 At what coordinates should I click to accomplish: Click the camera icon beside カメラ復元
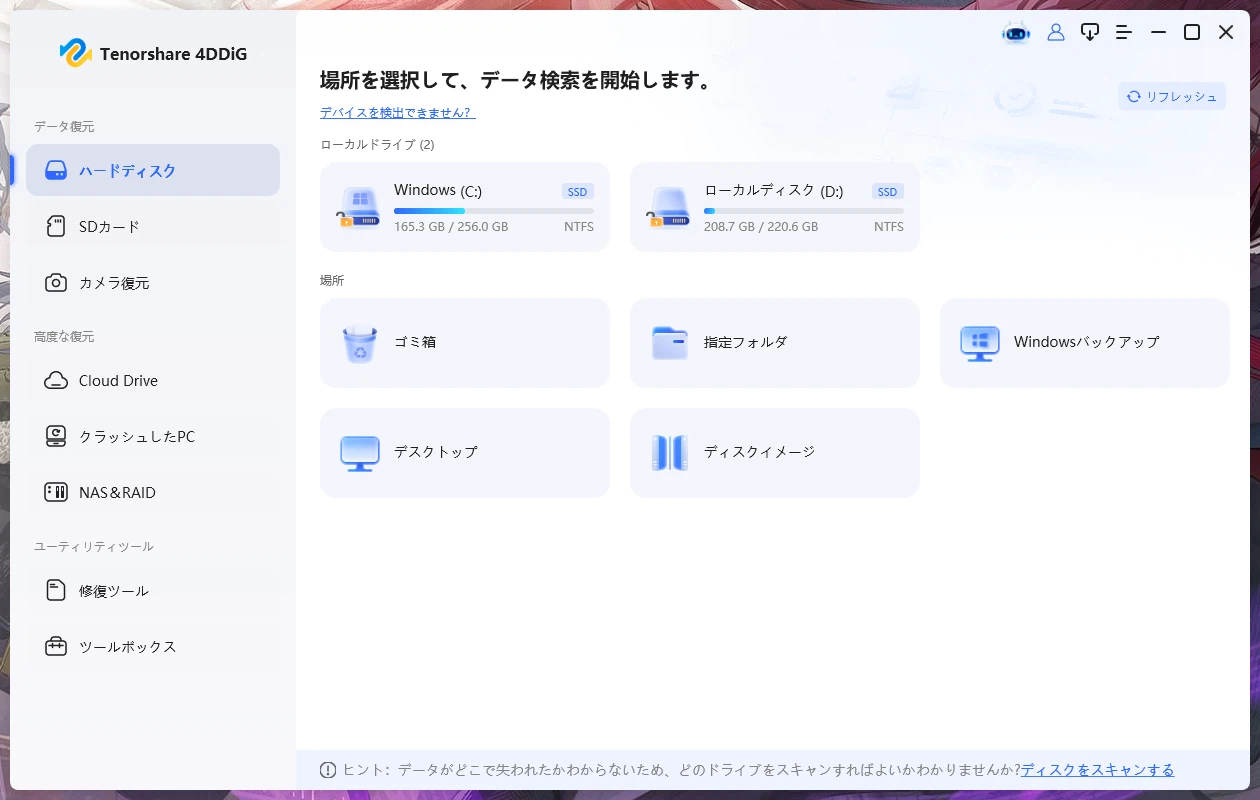click(57, 283)
